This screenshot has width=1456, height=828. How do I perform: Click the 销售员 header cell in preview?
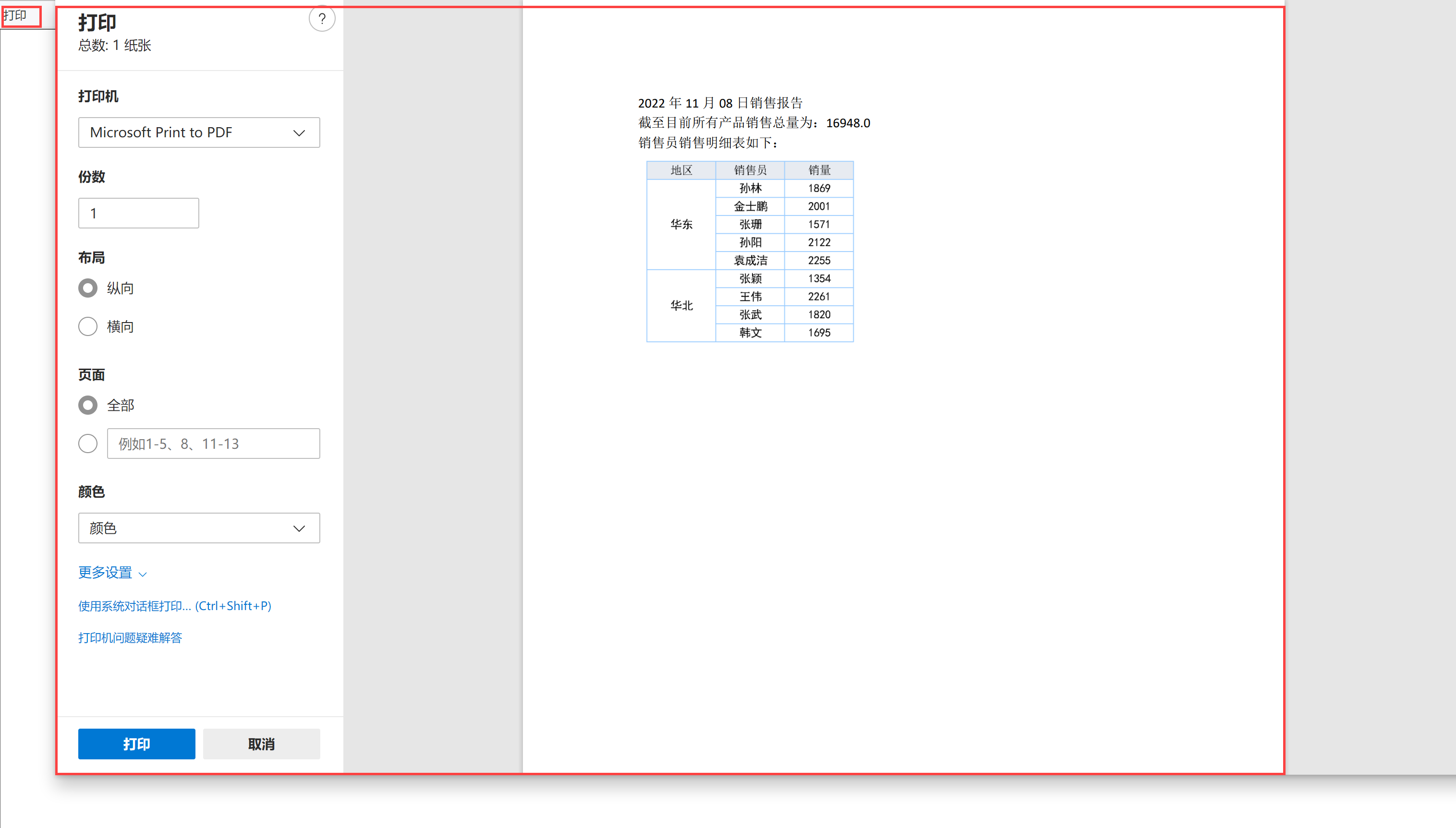click(x=750, y=170)
